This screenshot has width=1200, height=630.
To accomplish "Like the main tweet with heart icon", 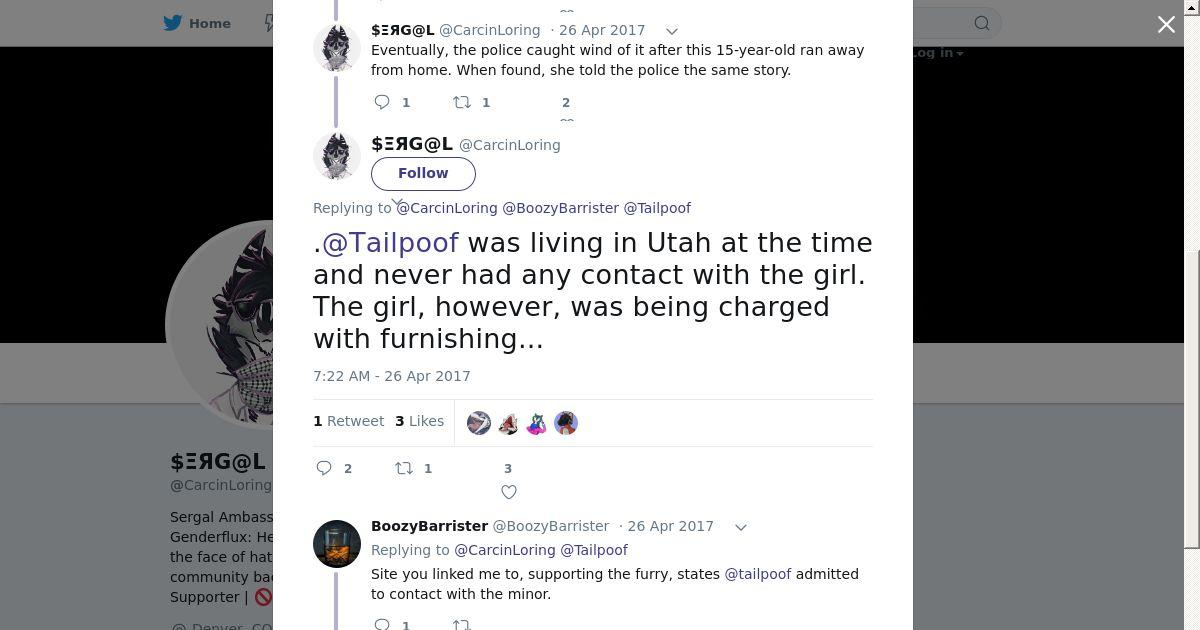I will [508, 492].
